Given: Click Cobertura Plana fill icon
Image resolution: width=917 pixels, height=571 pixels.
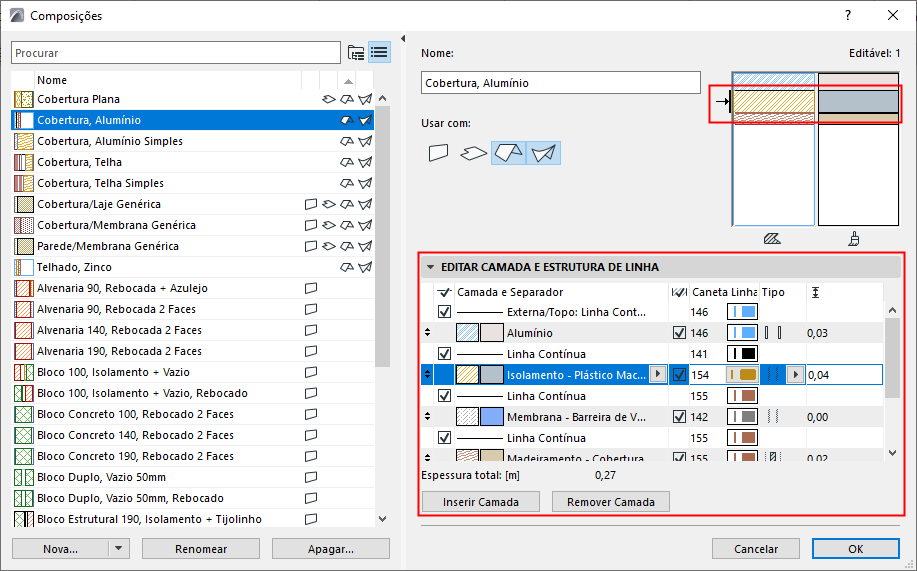Looking at the screenshot, I should tap(24, 99).
